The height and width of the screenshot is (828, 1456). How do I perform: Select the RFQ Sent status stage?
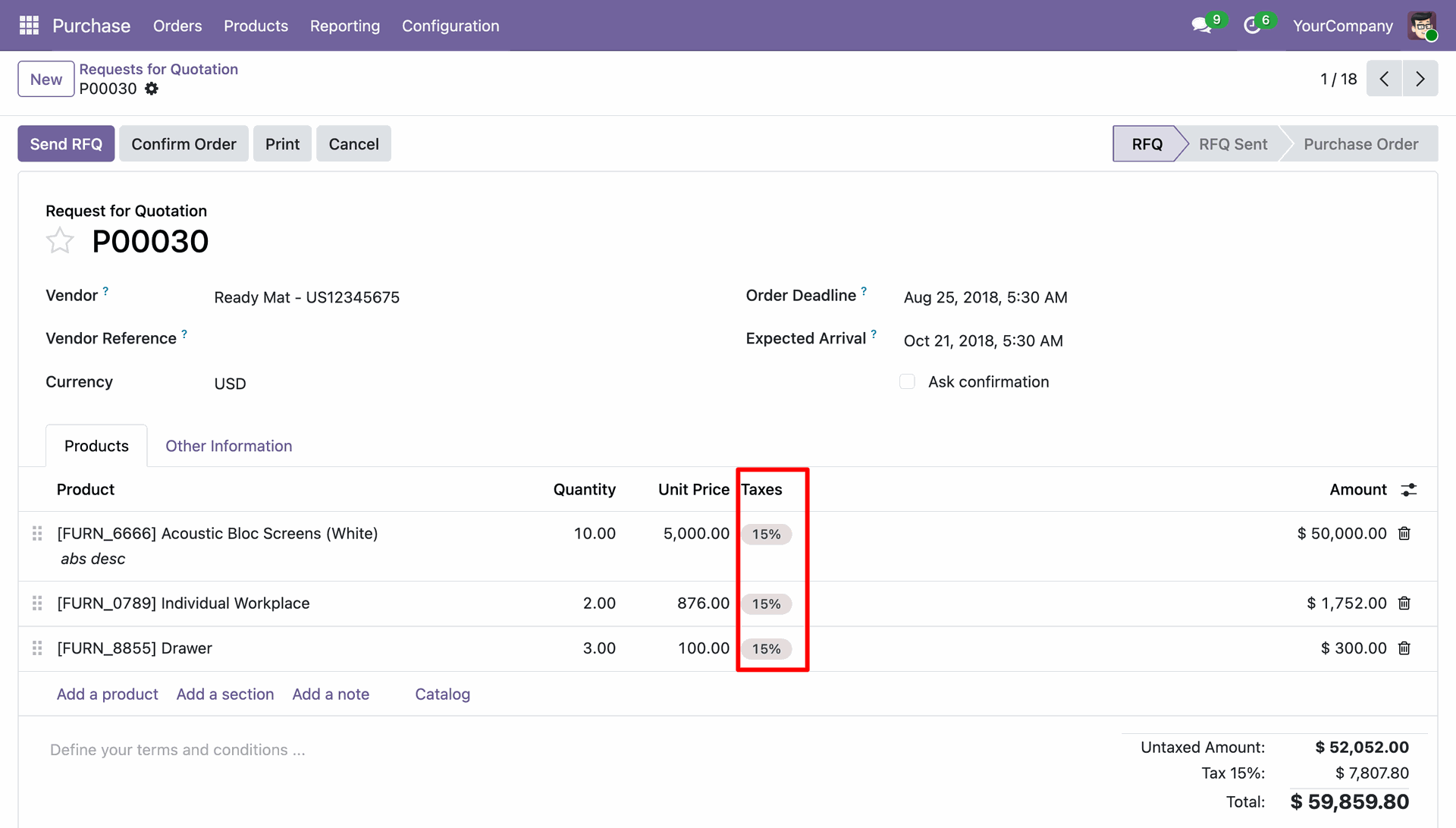(1233, 144)
